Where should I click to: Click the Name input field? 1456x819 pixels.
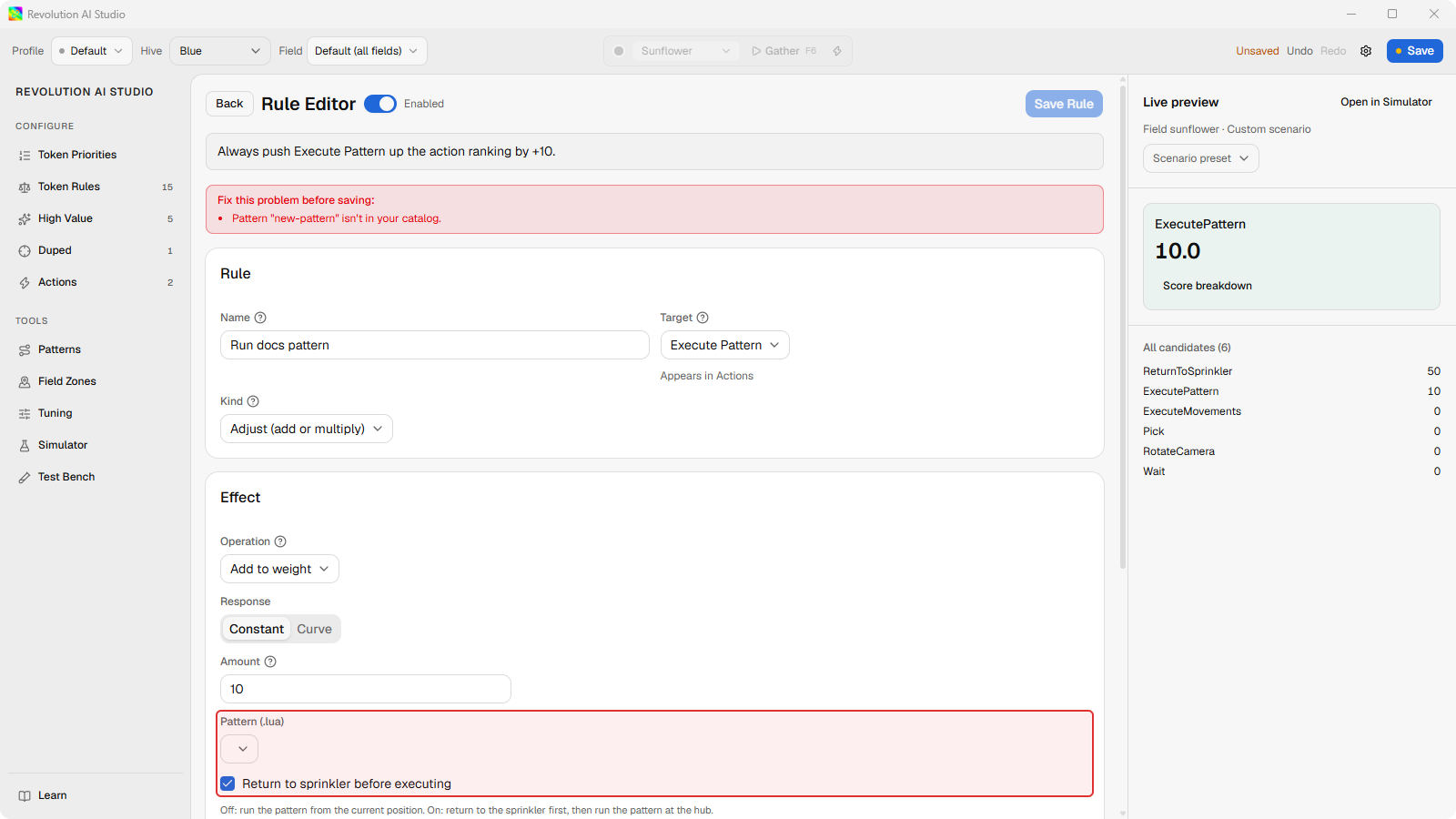pyautogui.click(x=435, y=345)
